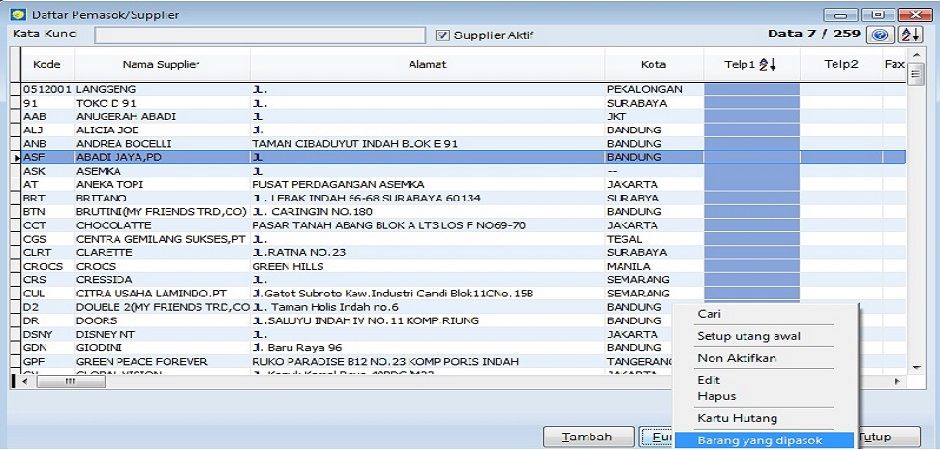This screenshot has width=940, height=450.
Task: Click the Kota column header
Action: [653, 65]
